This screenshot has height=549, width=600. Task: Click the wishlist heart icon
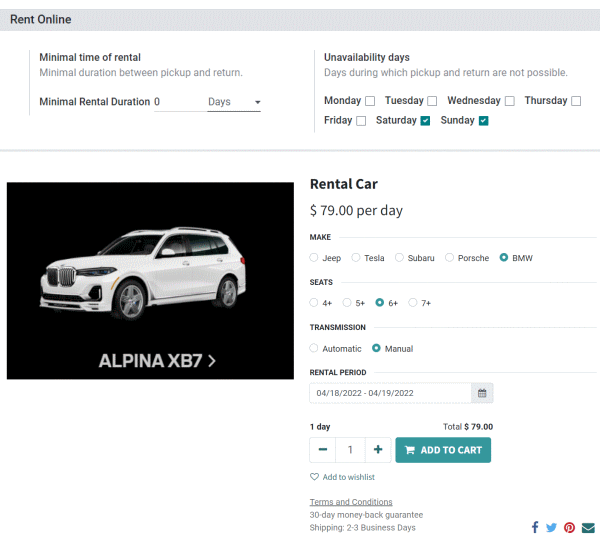(x=314, y=477)
